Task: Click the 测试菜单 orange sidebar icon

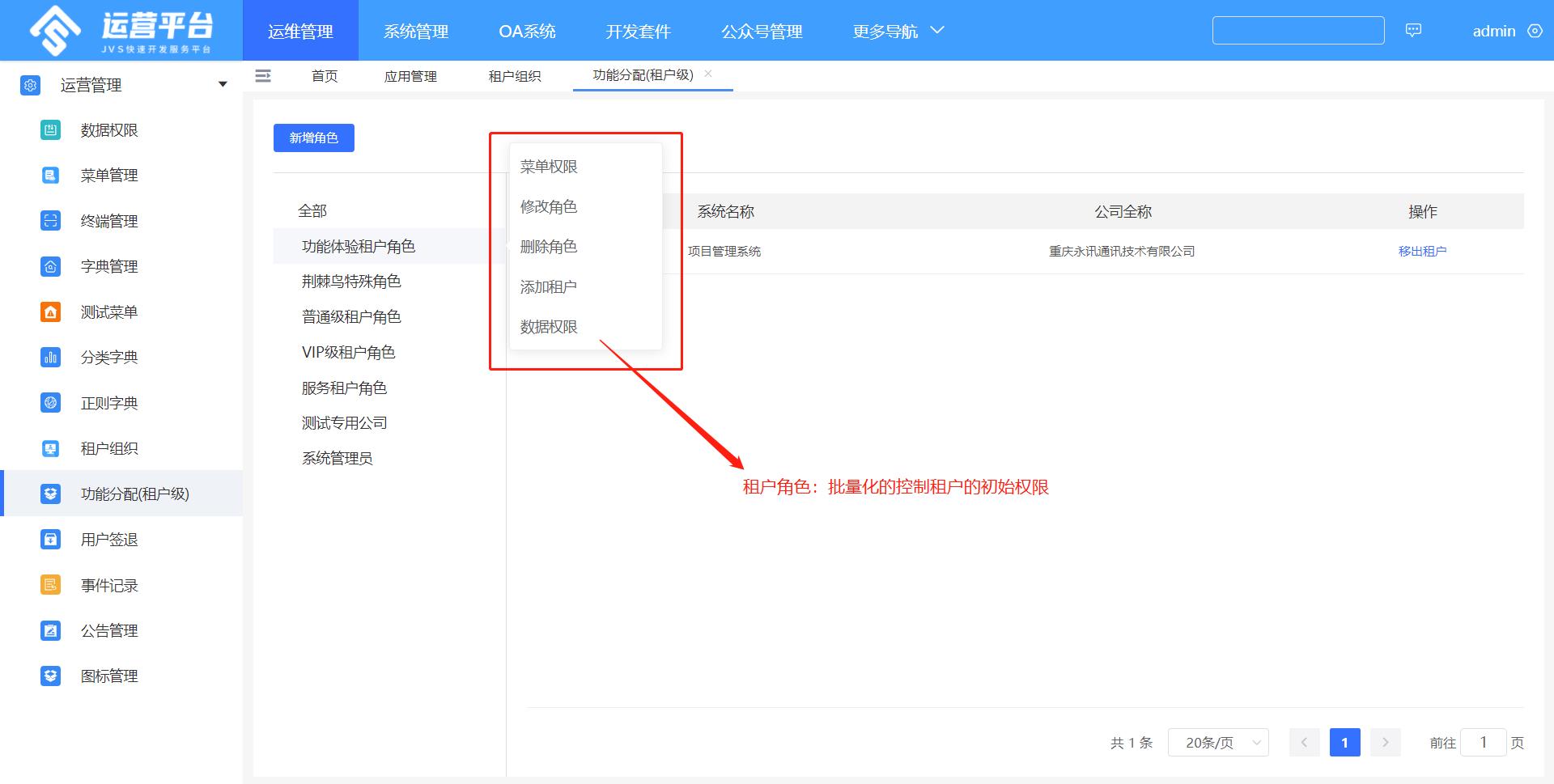Action: tap(50, 311)
